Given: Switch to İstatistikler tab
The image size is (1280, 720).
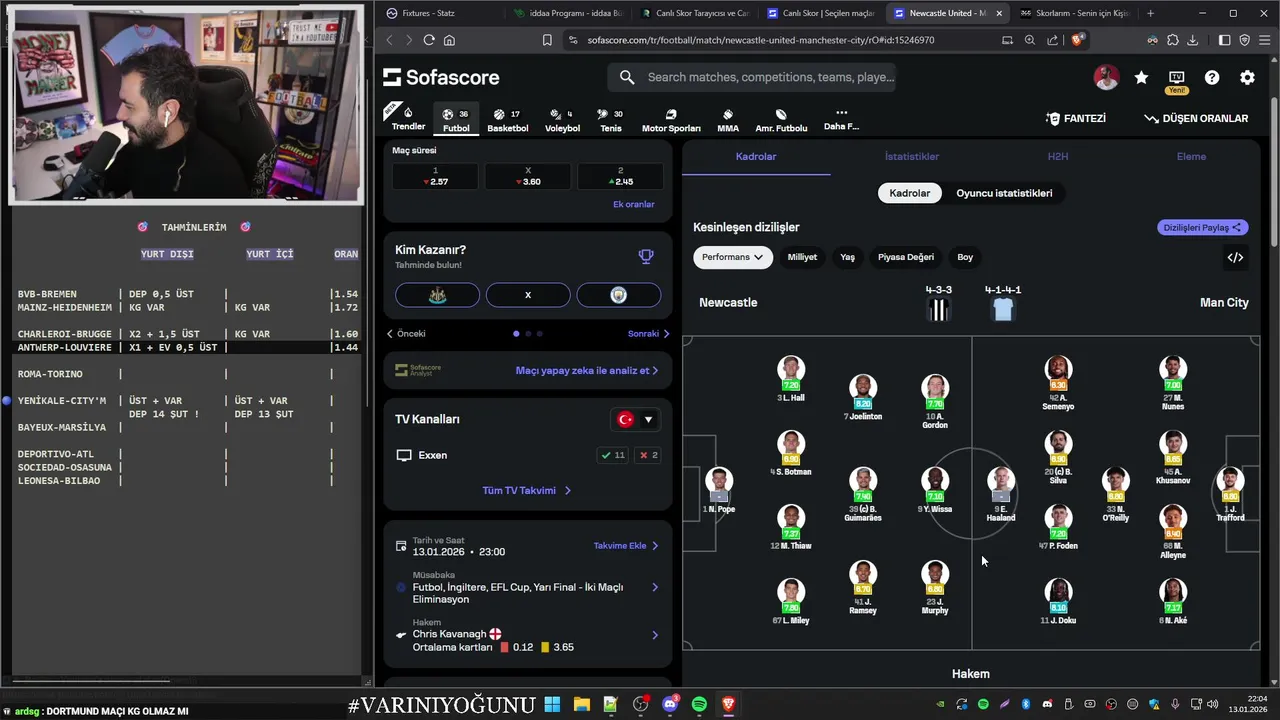Looking at the screenshot, I should pyautogui.click(x=911, y=156).
